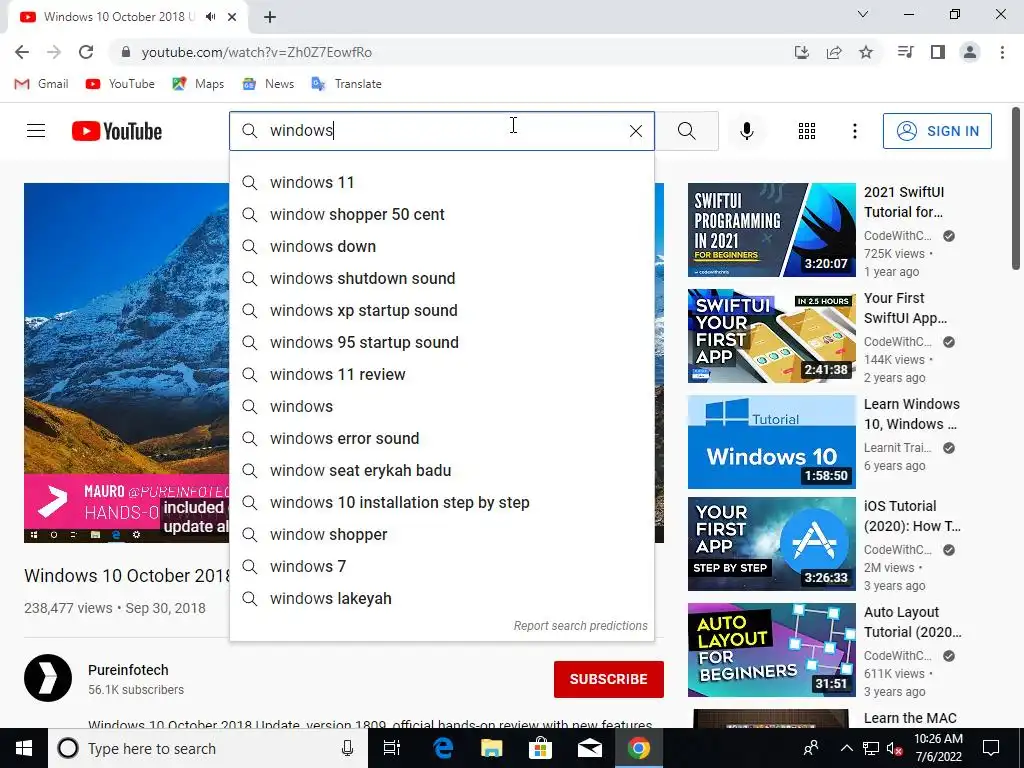The height and width of the screenshot is (768, 1024).
Task: Click the share this page icon
Action: click(x=834, y=52)
